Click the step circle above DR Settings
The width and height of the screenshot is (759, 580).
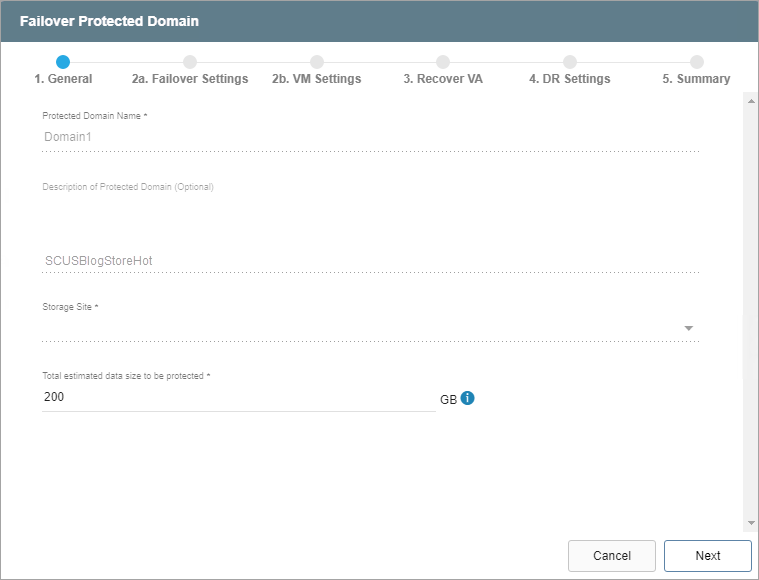[570, 62]
